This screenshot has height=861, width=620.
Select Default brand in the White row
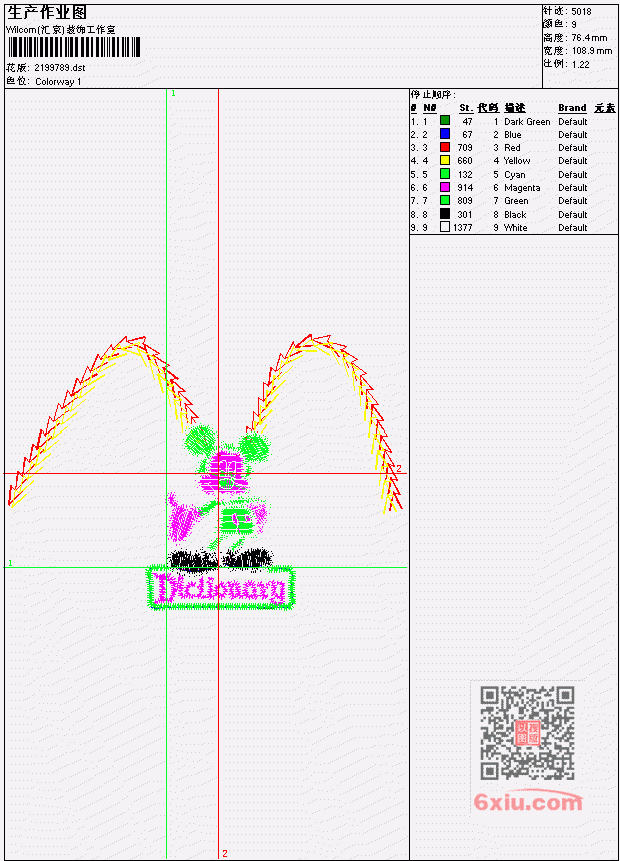point(573,228)
